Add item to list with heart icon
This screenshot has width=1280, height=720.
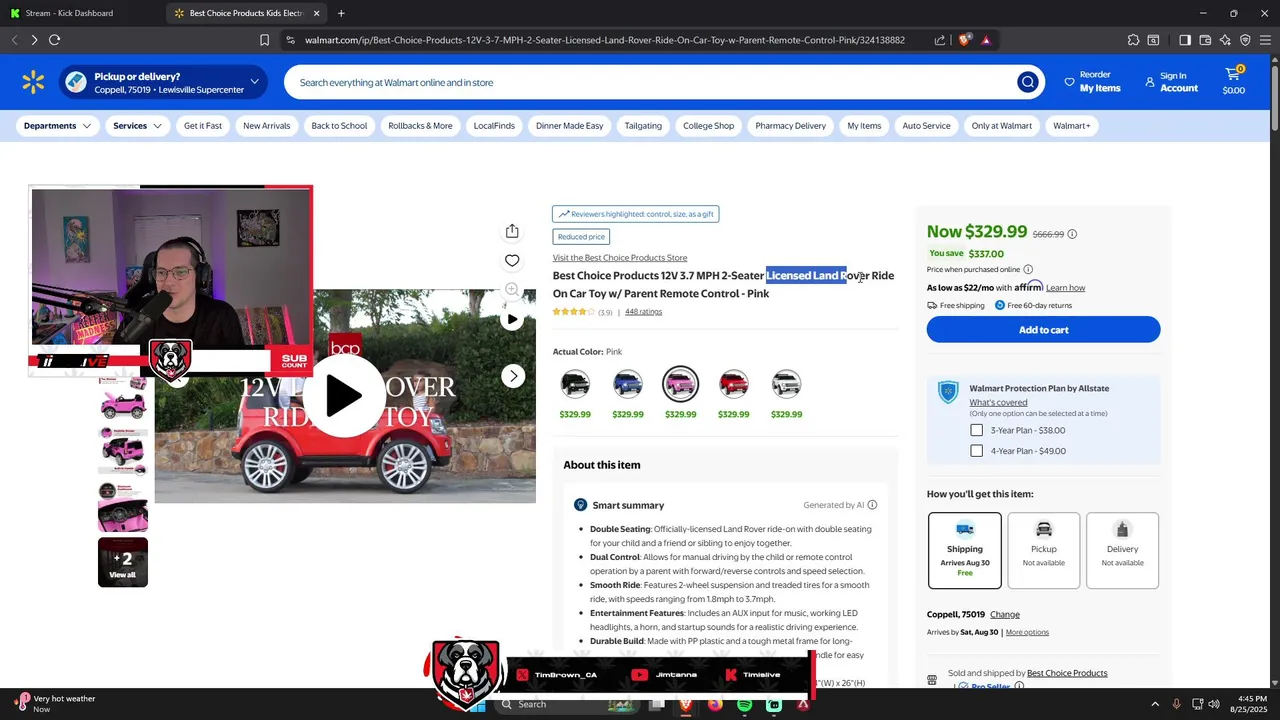(512, 260)
